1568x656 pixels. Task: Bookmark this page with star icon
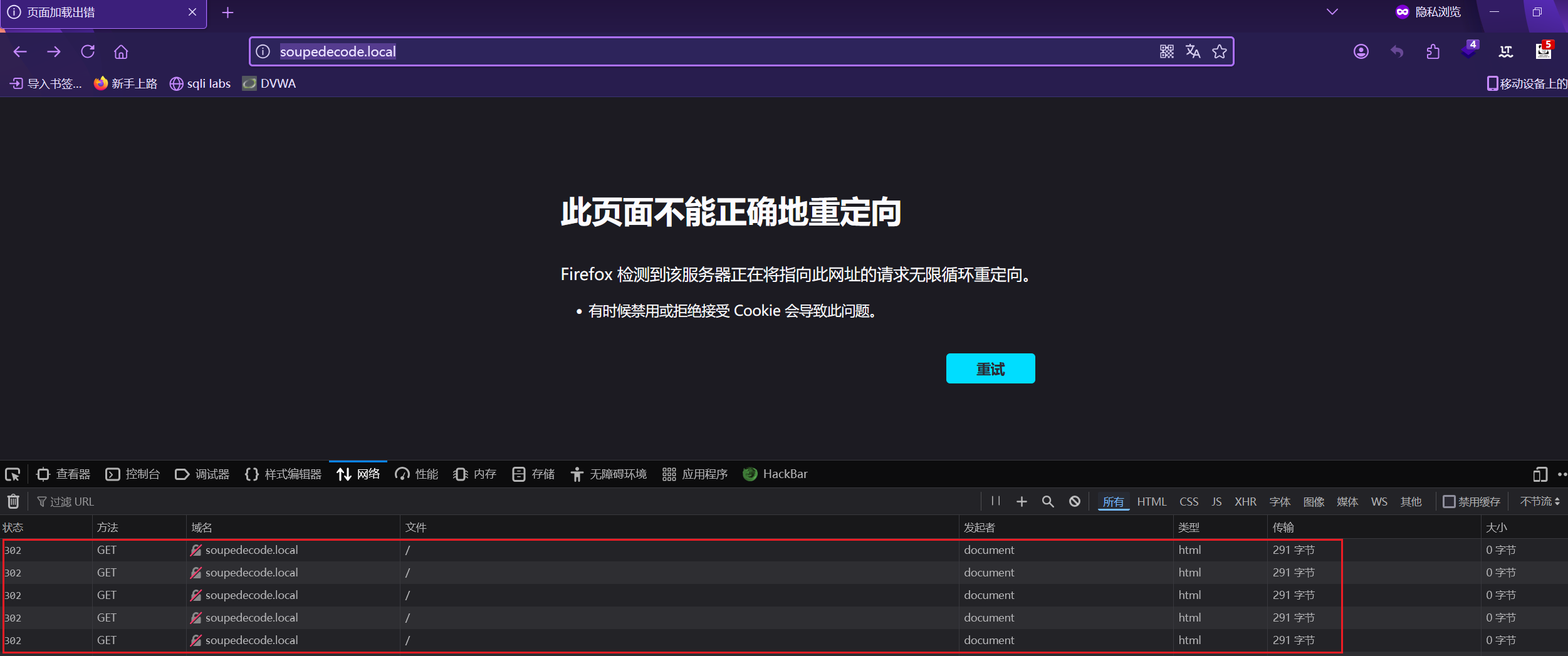[1219, 51]
